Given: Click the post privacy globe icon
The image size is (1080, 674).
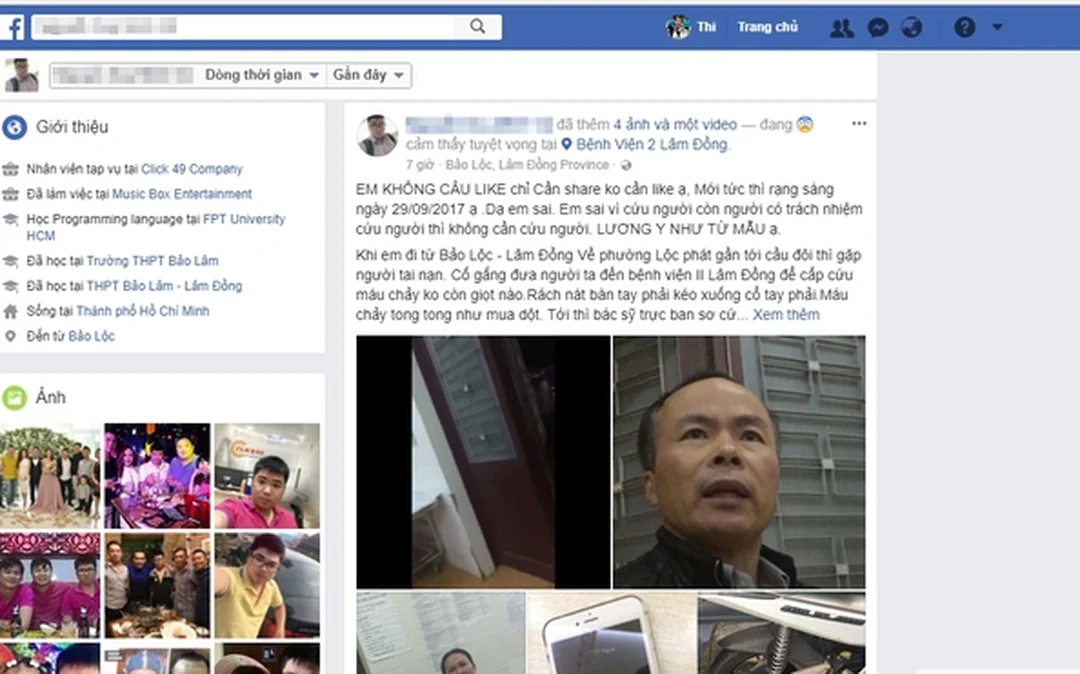Looking at the screenshot, I should pyautogui.click(x=625, y=165).
